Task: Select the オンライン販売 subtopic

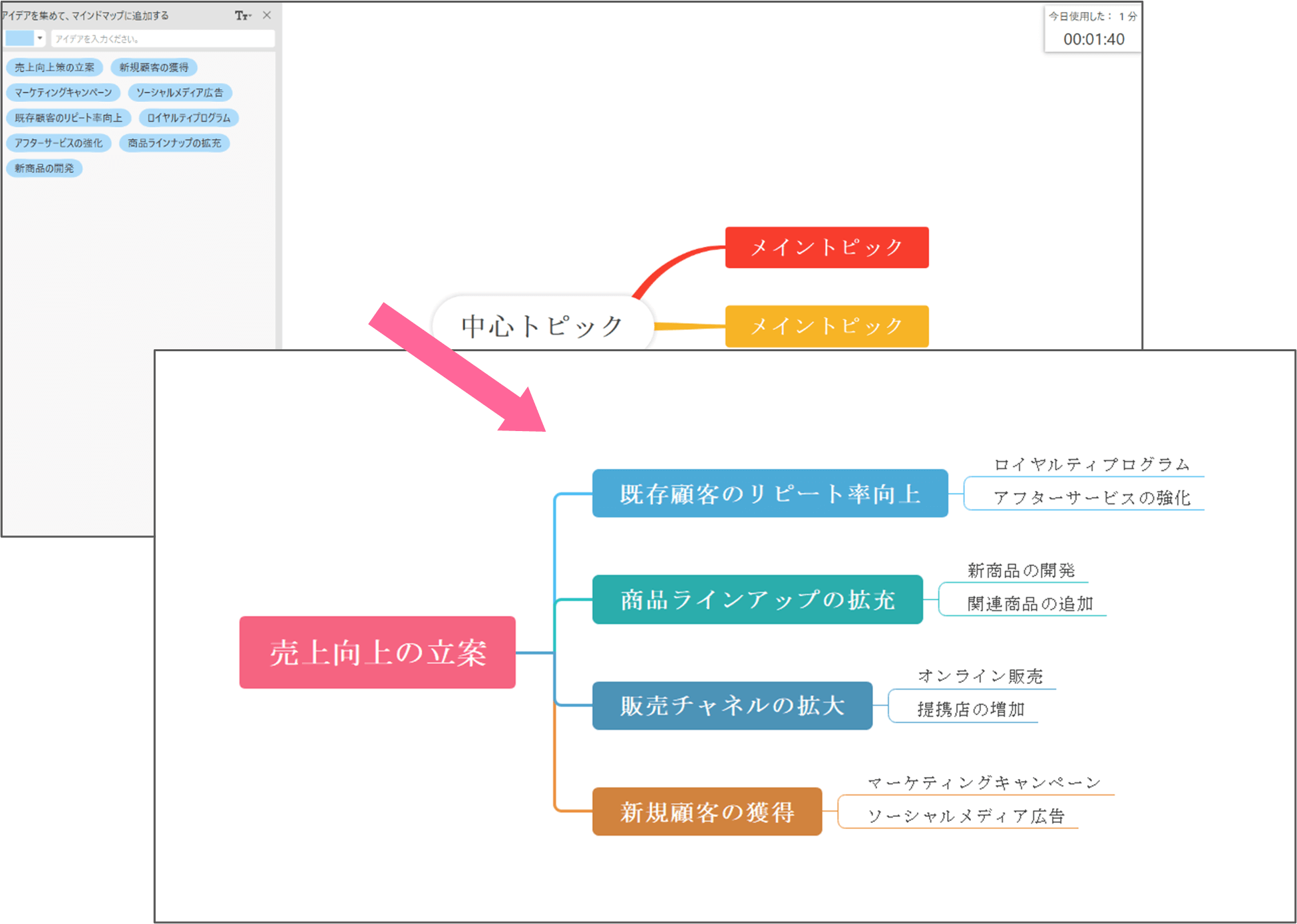Action: coord(980,676)
